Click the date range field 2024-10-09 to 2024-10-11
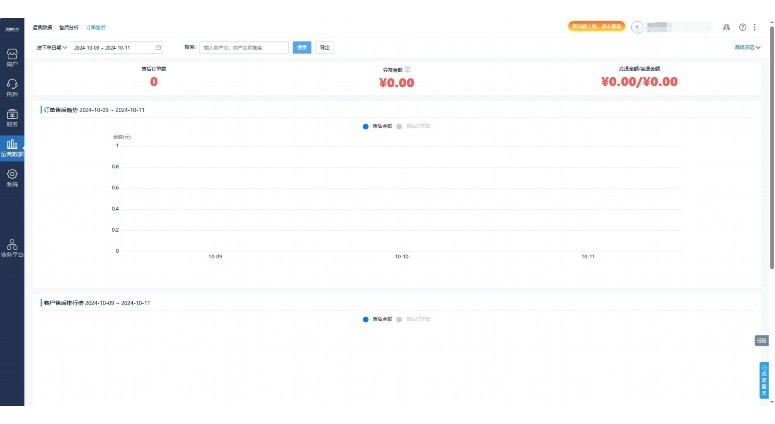The image size is (775, 424). 116,47
